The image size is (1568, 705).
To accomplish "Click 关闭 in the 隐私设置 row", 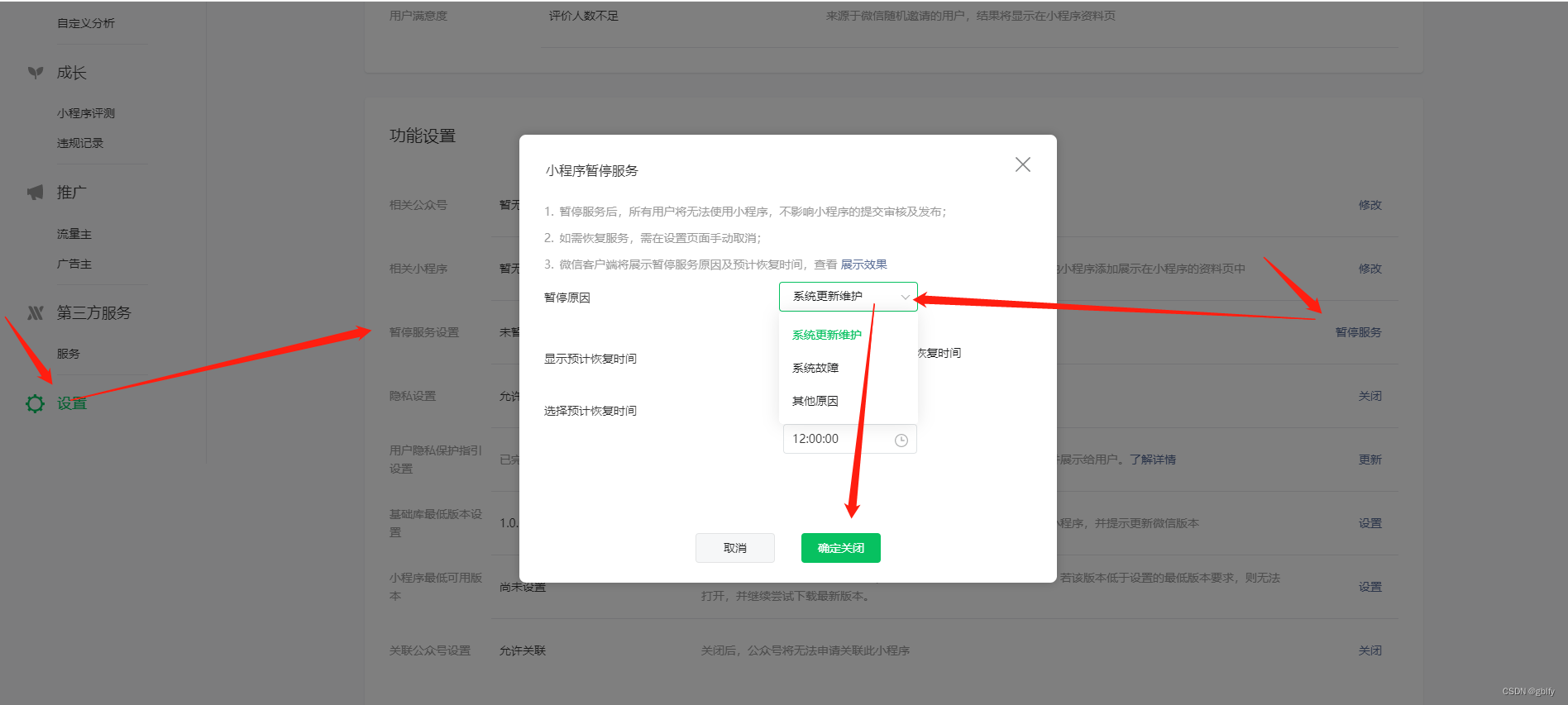I will click(x=1370, y=396).
